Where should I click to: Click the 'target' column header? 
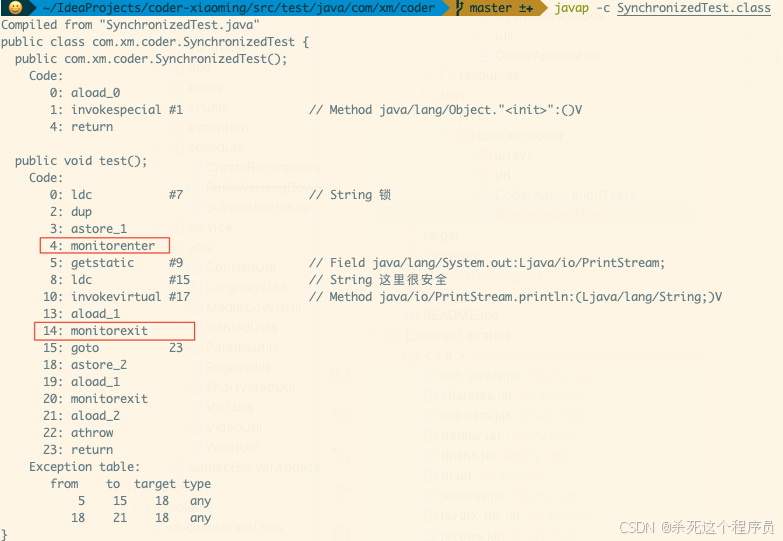coord(155,484)
